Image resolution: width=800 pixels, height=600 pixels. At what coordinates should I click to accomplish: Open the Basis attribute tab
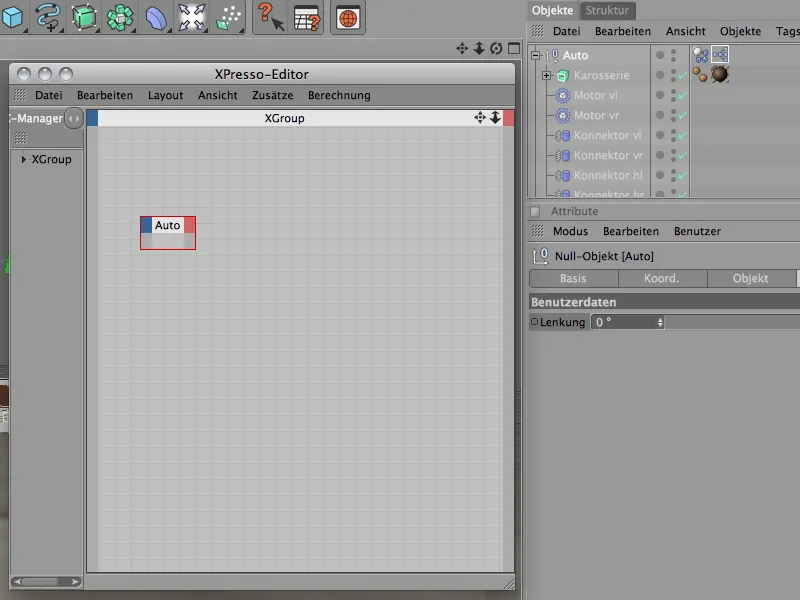point(573,279)
